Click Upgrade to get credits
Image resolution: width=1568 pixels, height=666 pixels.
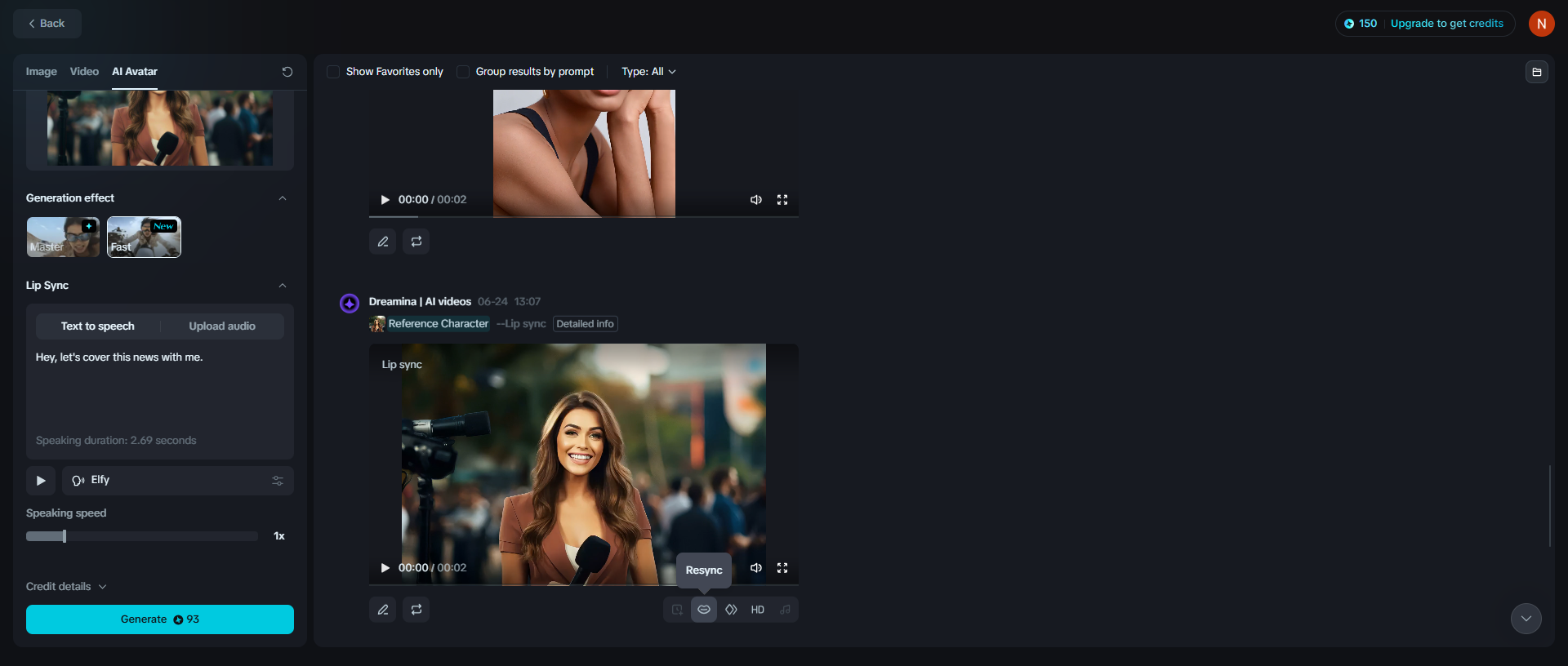1447,24
